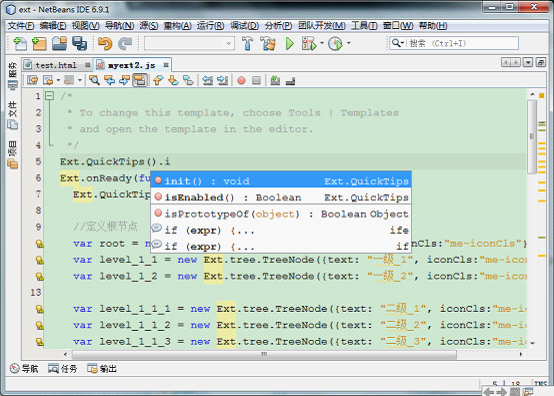Click Find Next Occurrence icon

point(124,81)
